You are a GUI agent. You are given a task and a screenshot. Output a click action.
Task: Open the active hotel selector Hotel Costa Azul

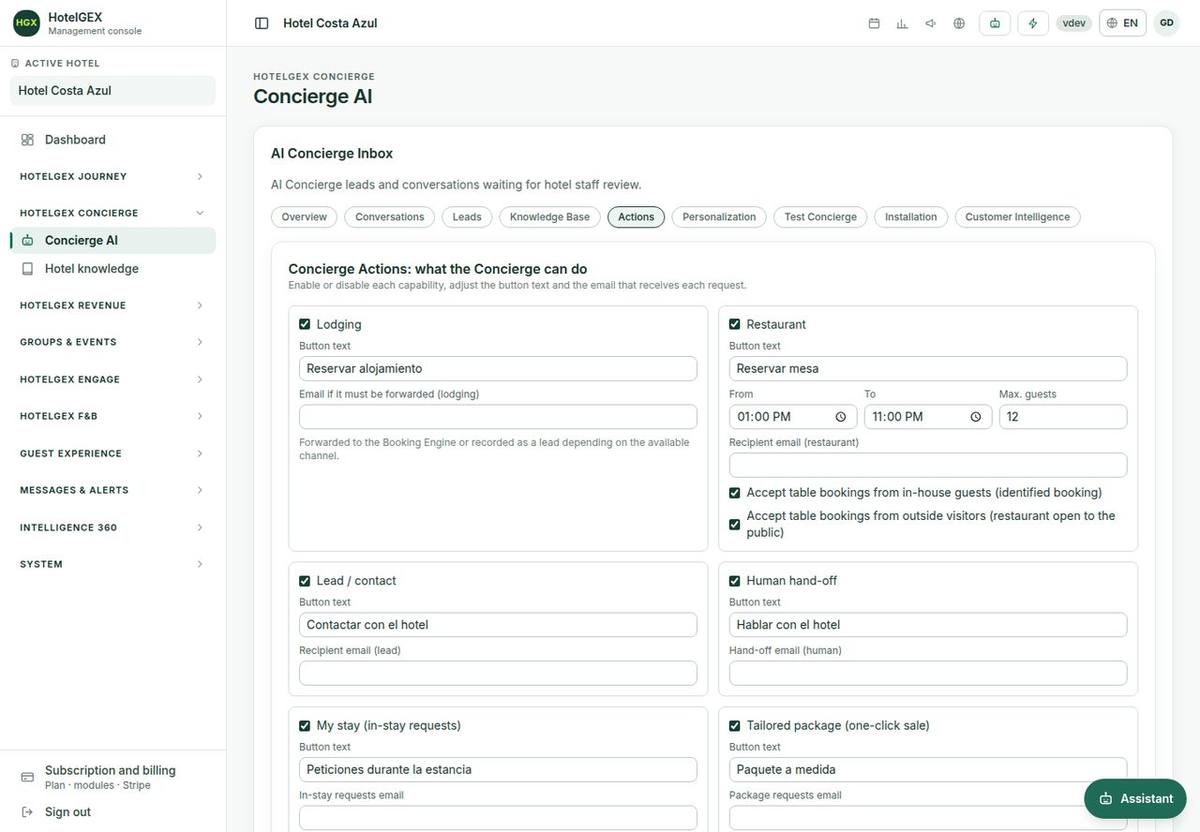(112, 91)
